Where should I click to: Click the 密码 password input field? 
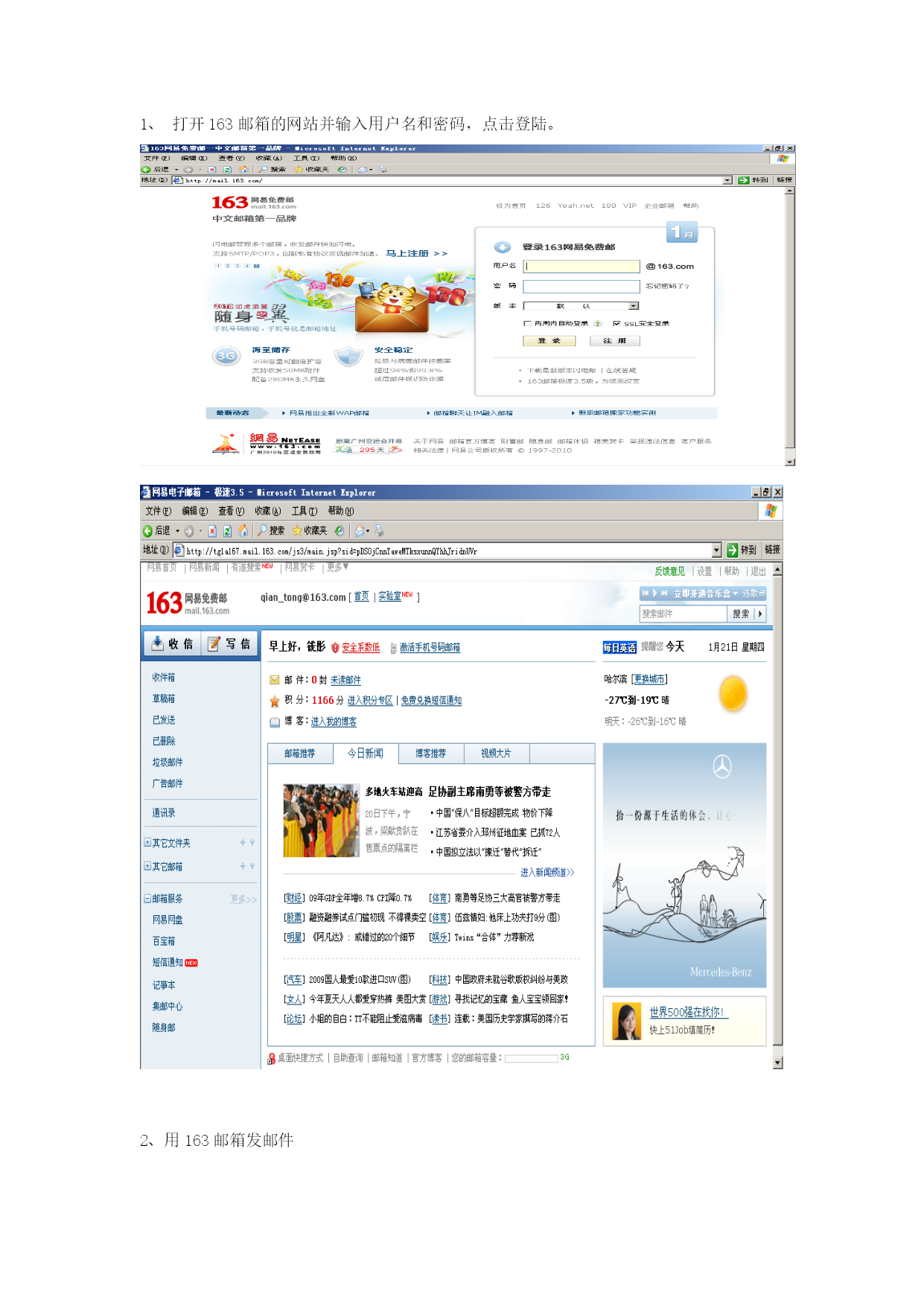click(x=582, y=287)
